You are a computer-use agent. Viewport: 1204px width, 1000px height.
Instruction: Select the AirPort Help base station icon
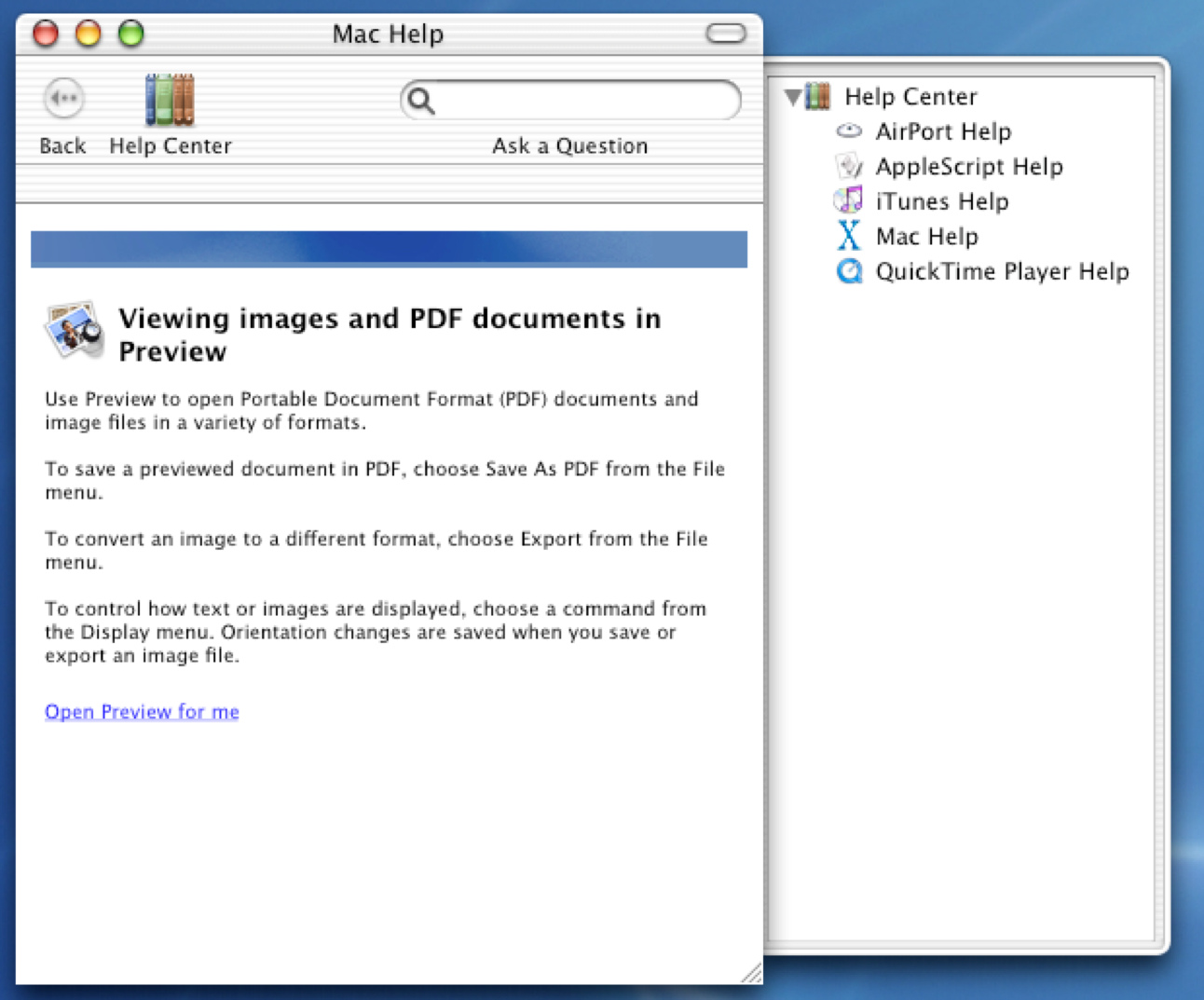(849, 131)
